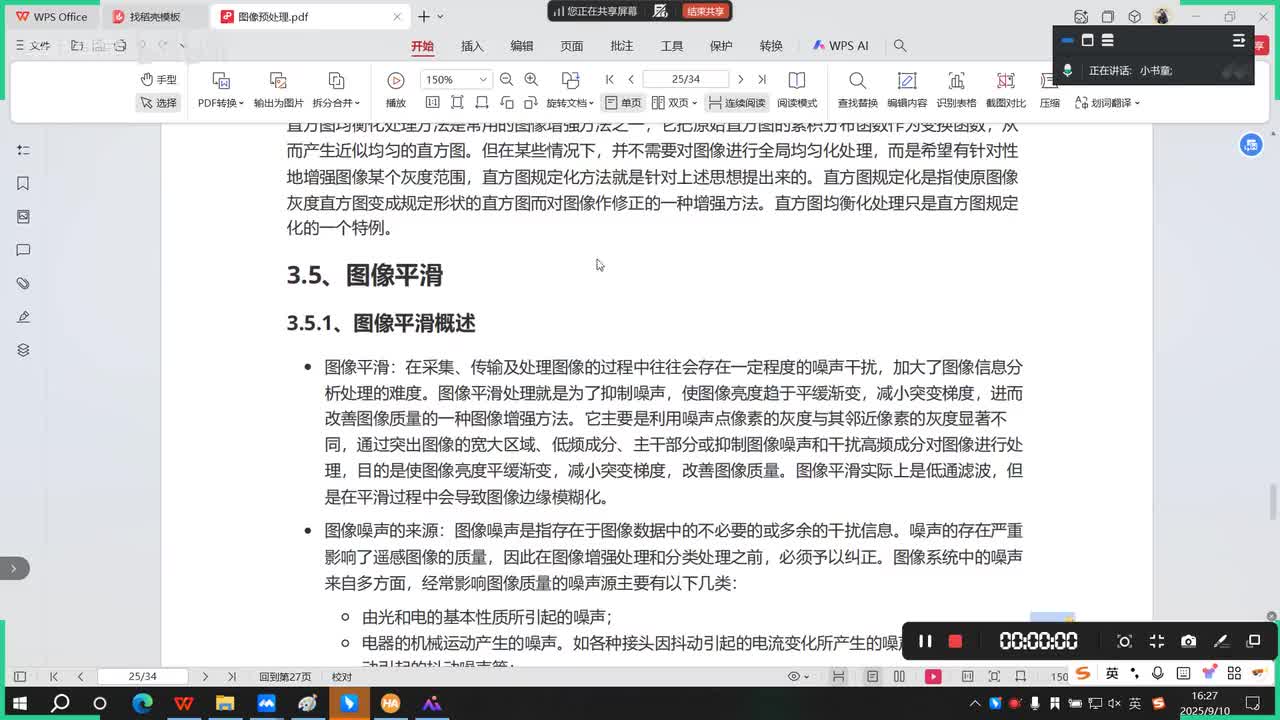Switch to the 页面 ribbon tab
Image resolution: width=1280 pixels, height=720 pixels.
(572, 46)
